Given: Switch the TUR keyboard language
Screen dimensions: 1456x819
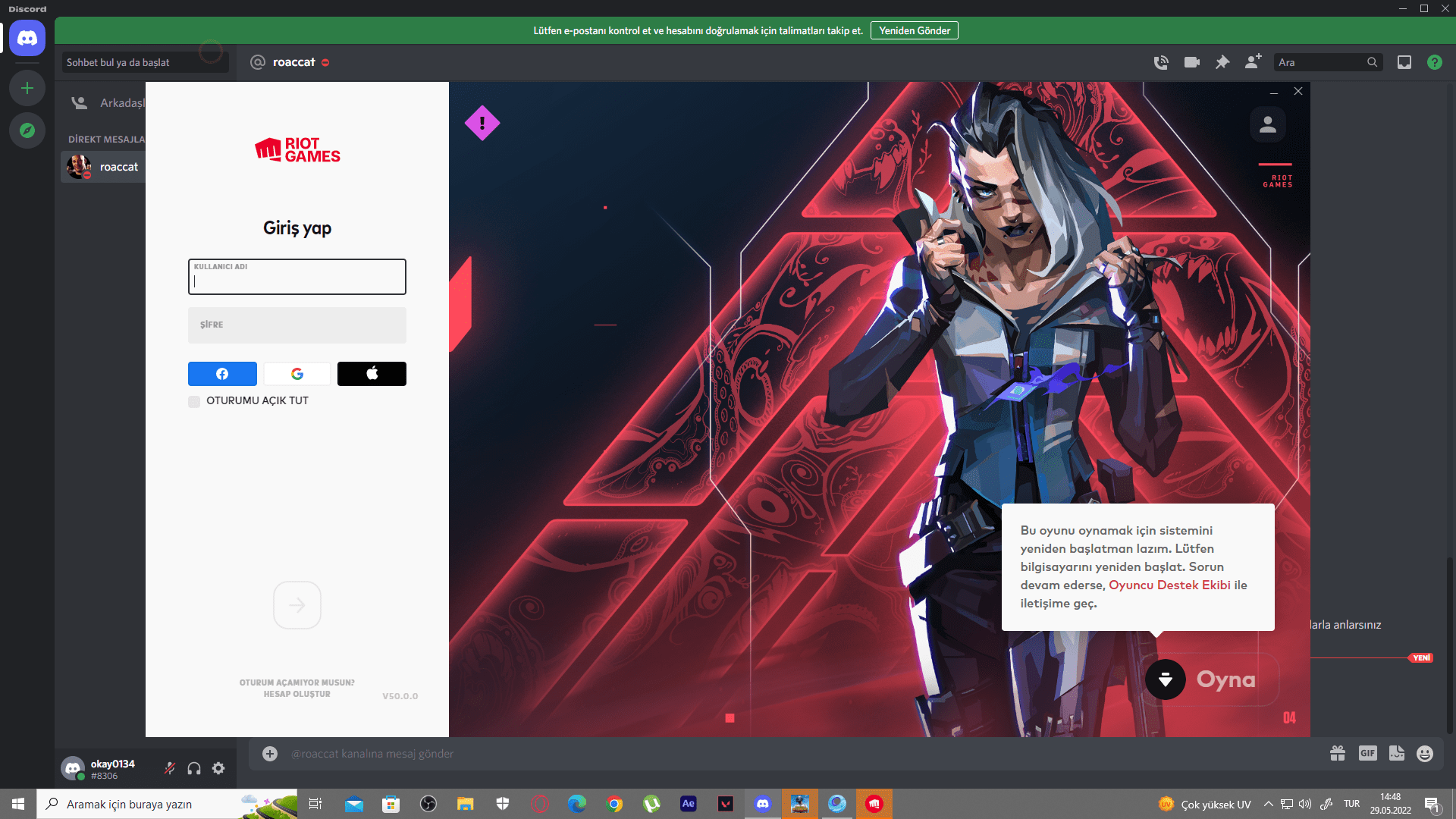Looking at the screenshot, I should [1351, 804].
